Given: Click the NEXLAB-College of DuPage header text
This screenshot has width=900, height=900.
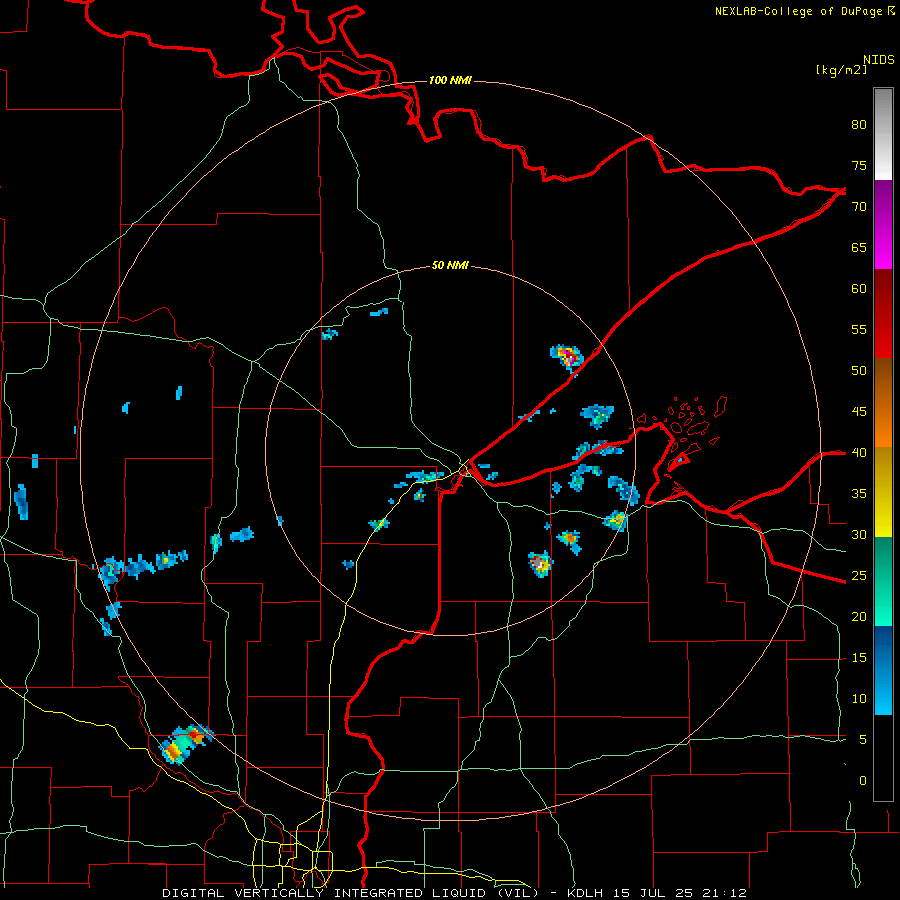Looking at the screenshot, I should pyautogui.click(x=799, y=11).
